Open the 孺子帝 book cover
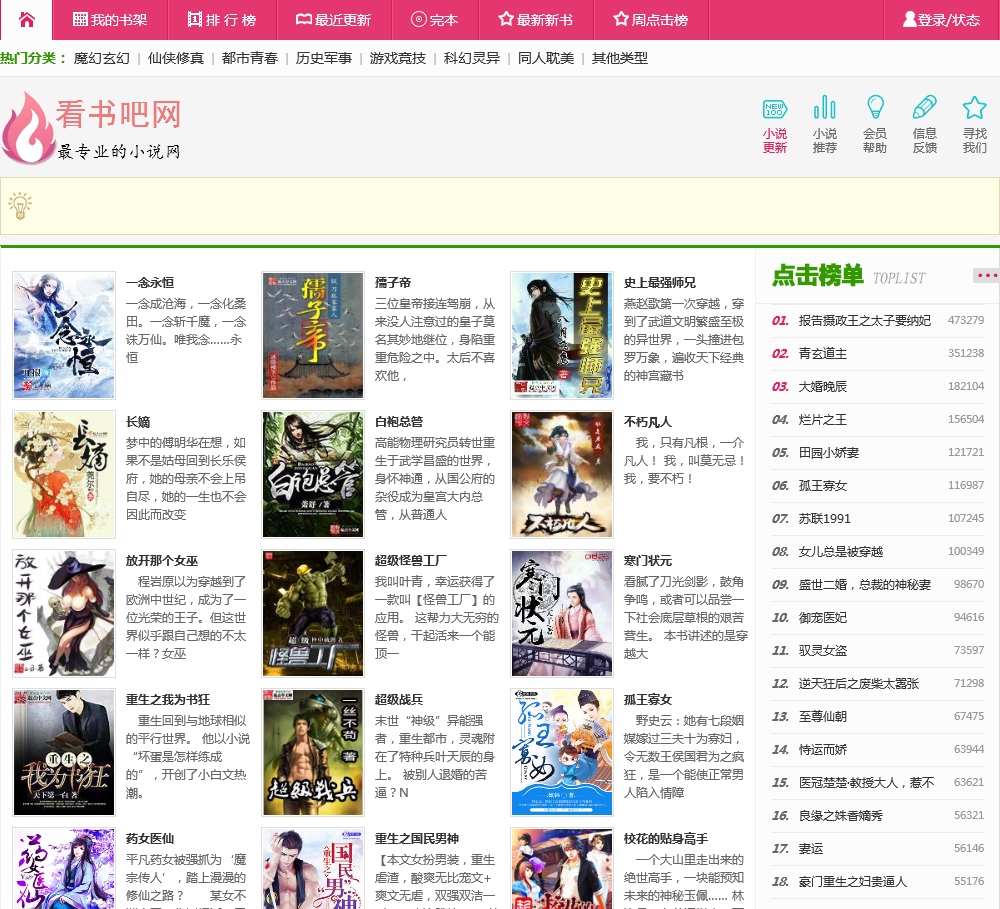Viewport: 1000px width, 909px height. (x=312, y=335)
